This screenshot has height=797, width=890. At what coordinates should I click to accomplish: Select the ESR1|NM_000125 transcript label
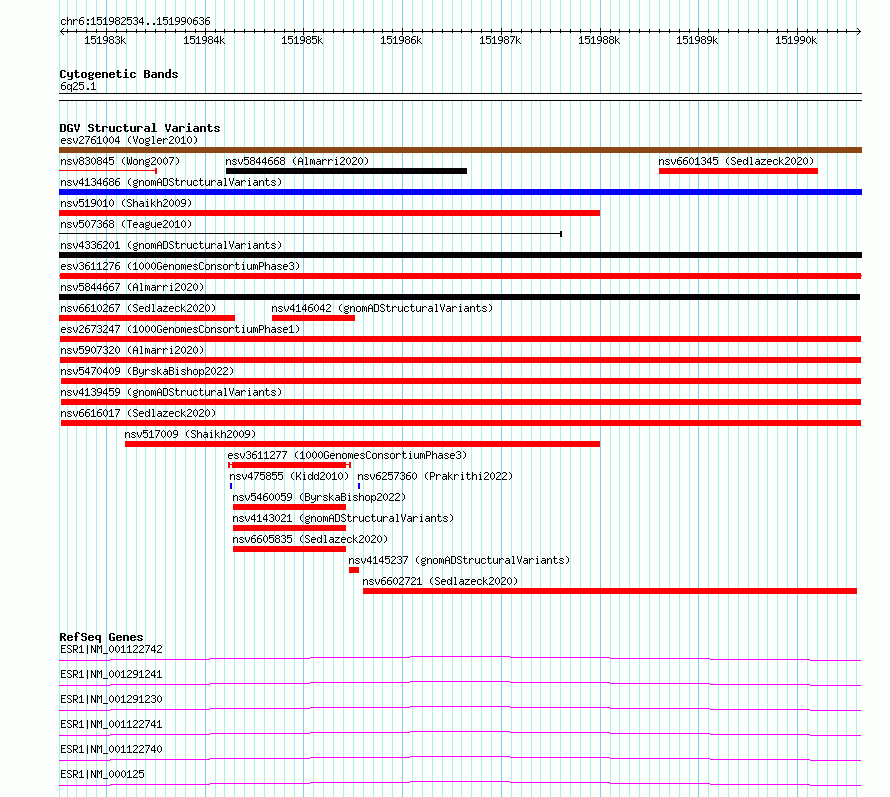[x=102, y=774]
